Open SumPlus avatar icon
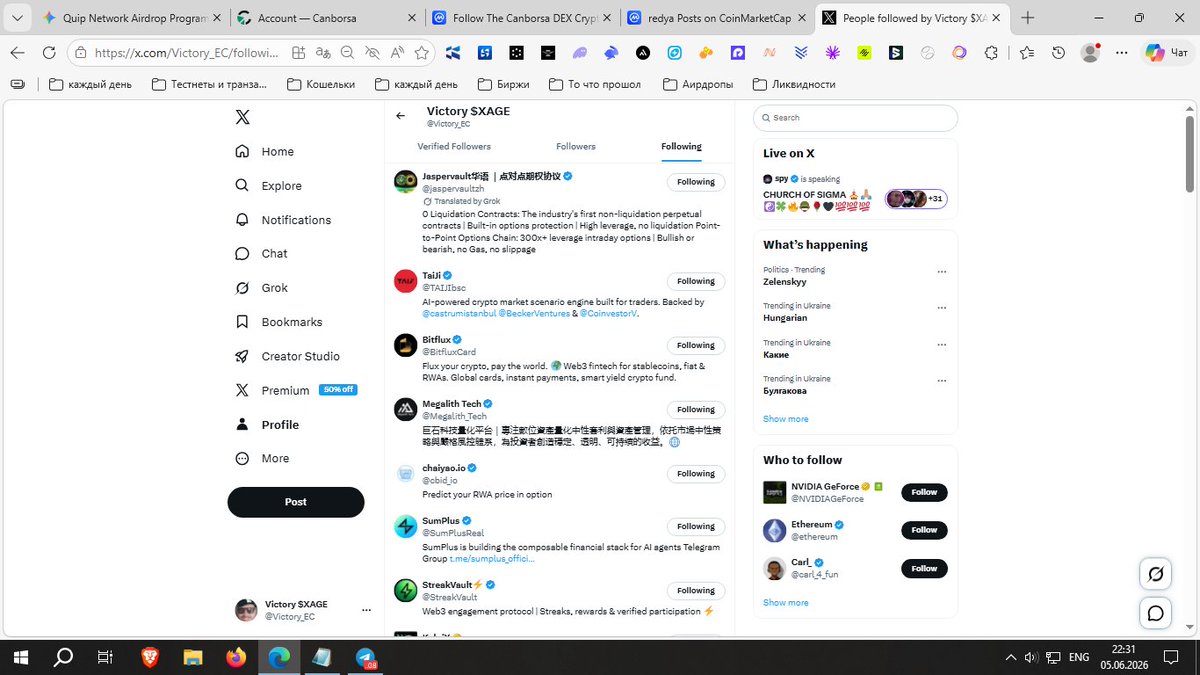 pos(405,526)
